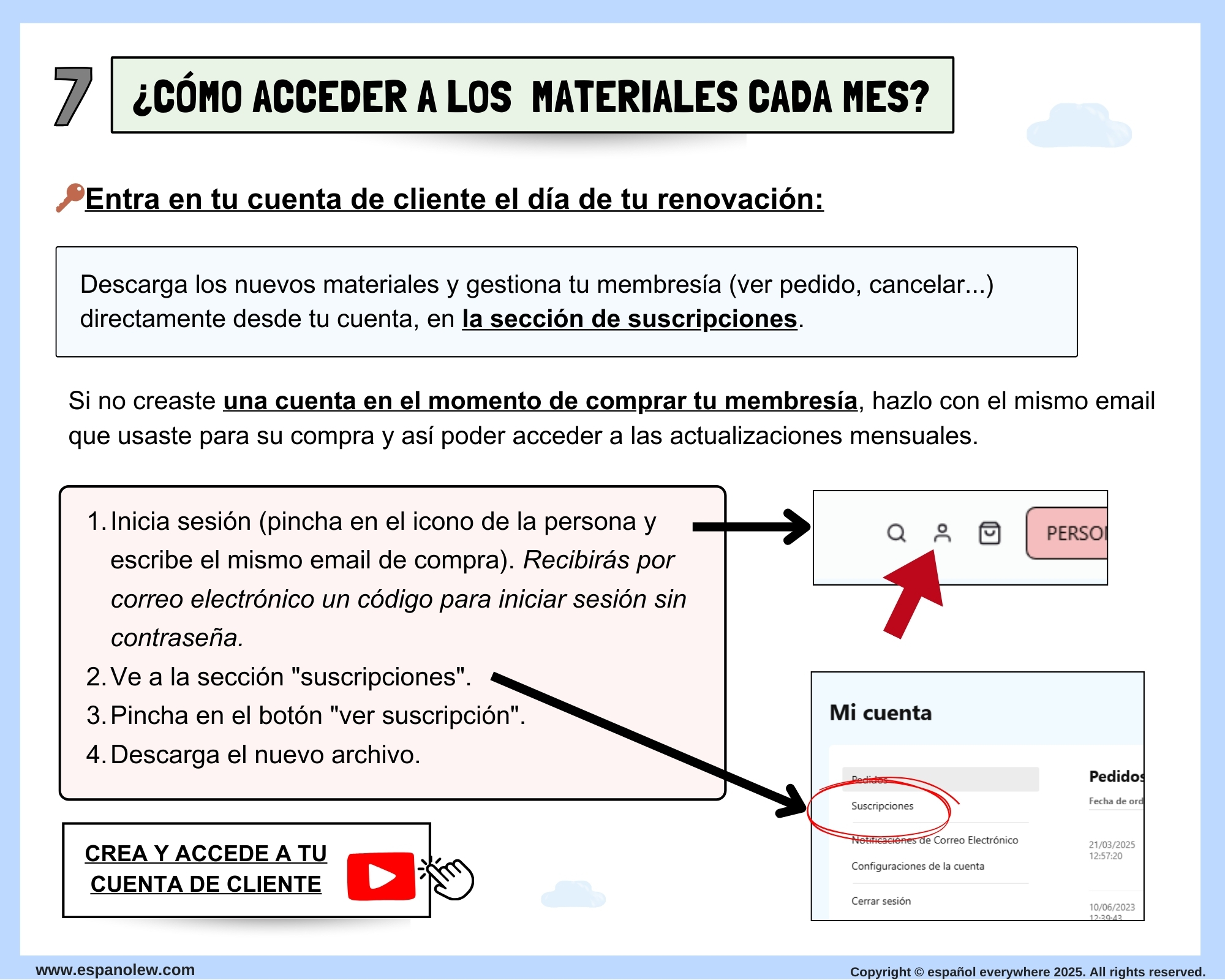Screen dimensions: 1225x980
Task: Click the 'Fecha de ord' column header
Action: click(x=1116, y=801)
